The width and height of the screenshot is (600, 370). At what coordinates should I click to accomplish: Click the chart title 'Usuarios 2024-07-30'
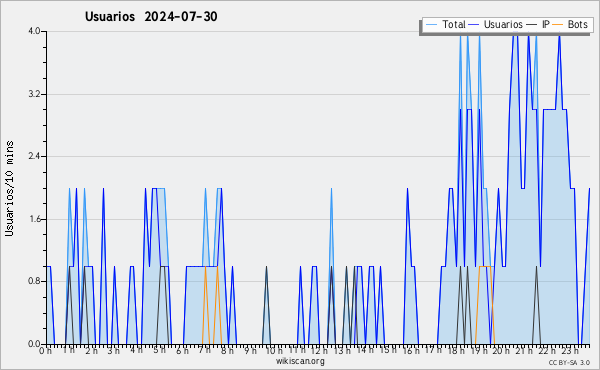(x=151, y=17)
